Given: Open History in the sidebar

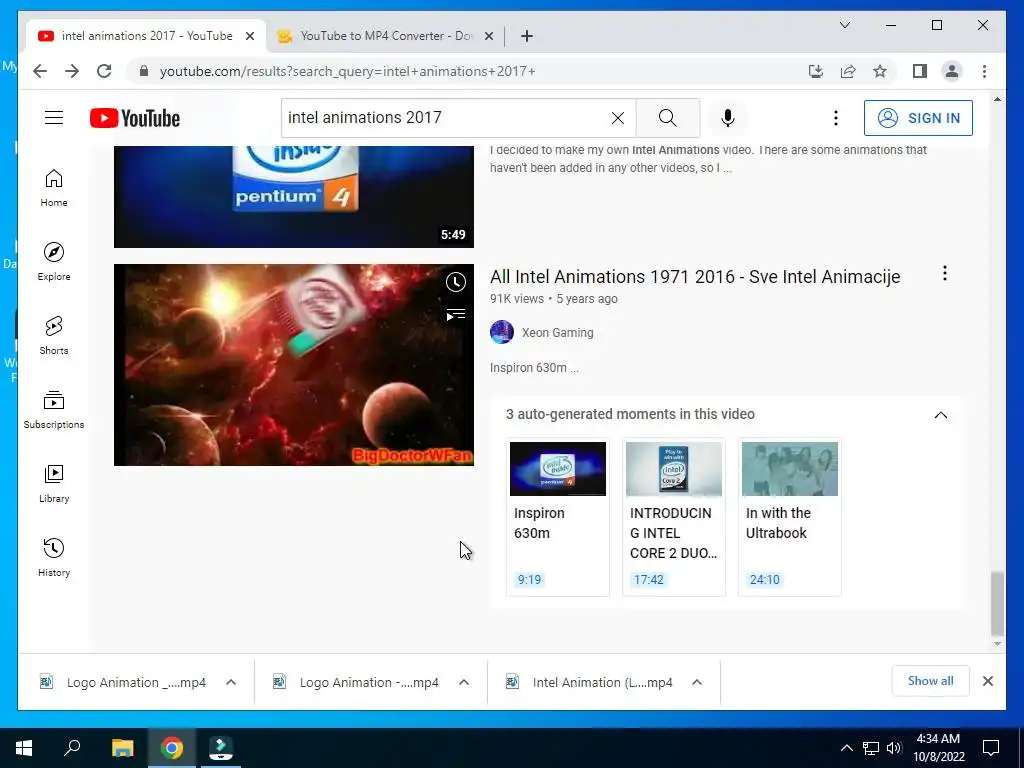Looking at the screenshot, I should click(54, 557).
